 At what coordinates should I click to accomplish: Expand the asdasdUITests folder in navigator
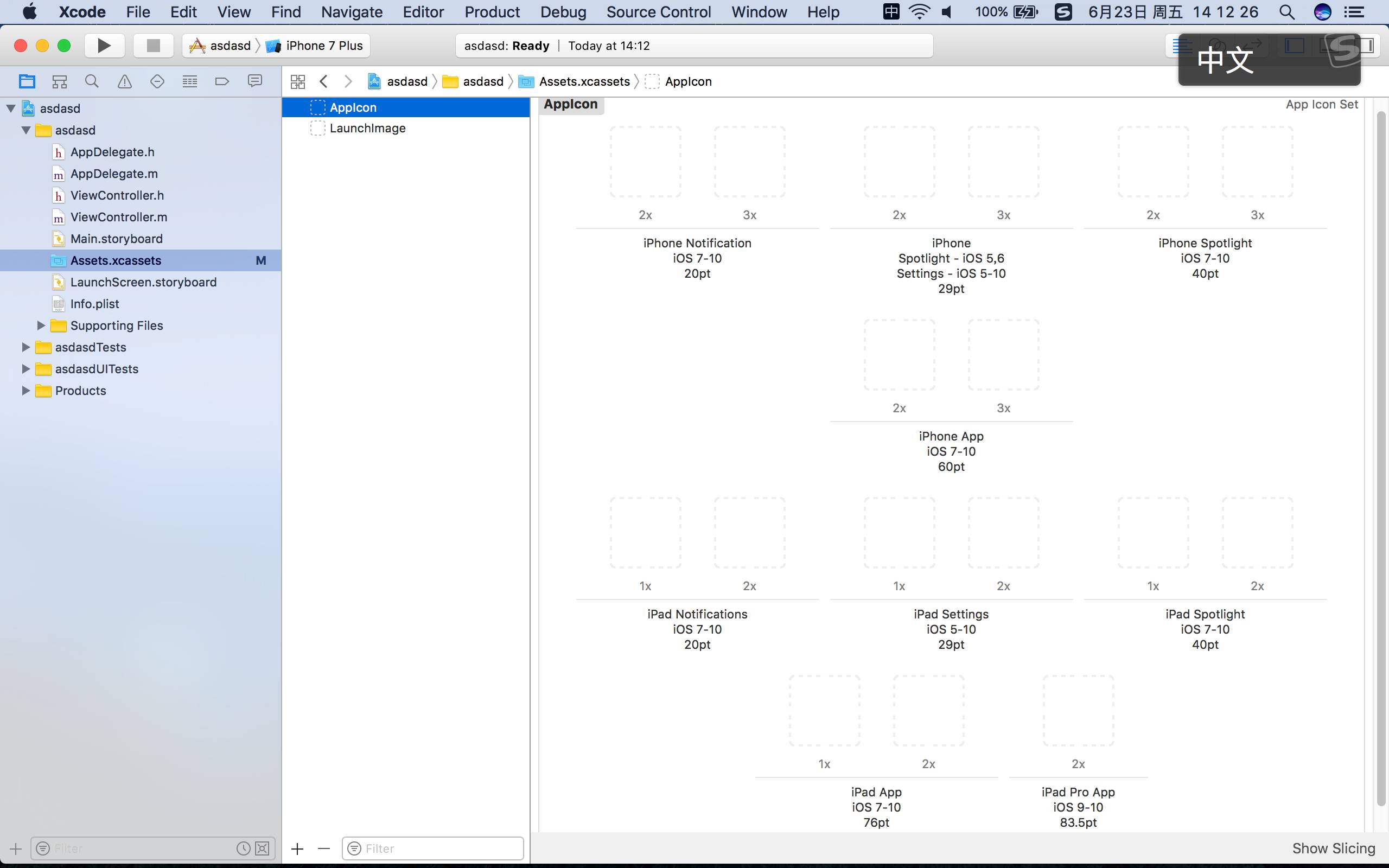pyautogui.click(x=25, y=368)
